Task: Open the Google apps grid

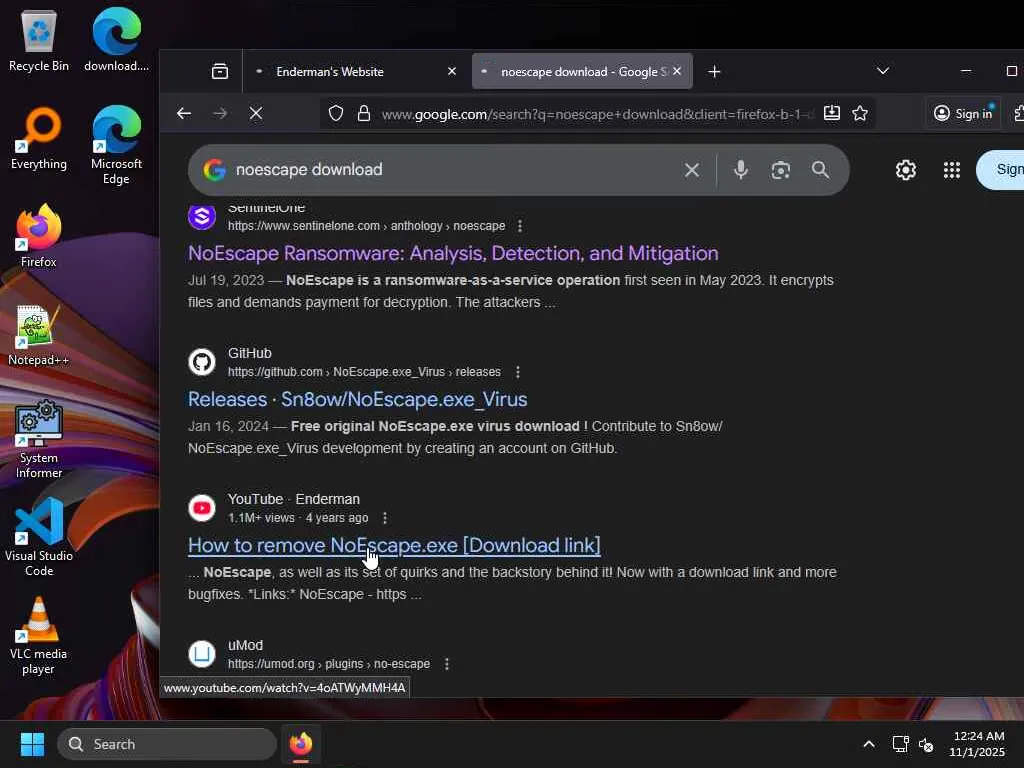Action: [952, 170]
